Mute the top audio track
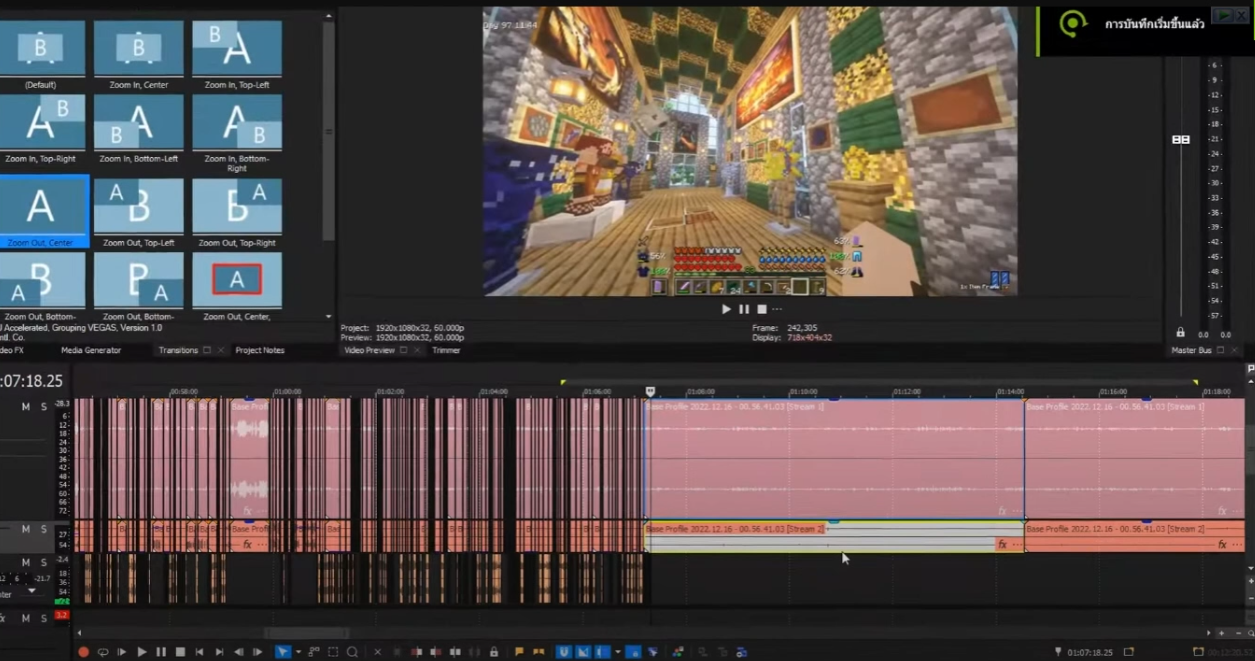 (26, 407)
